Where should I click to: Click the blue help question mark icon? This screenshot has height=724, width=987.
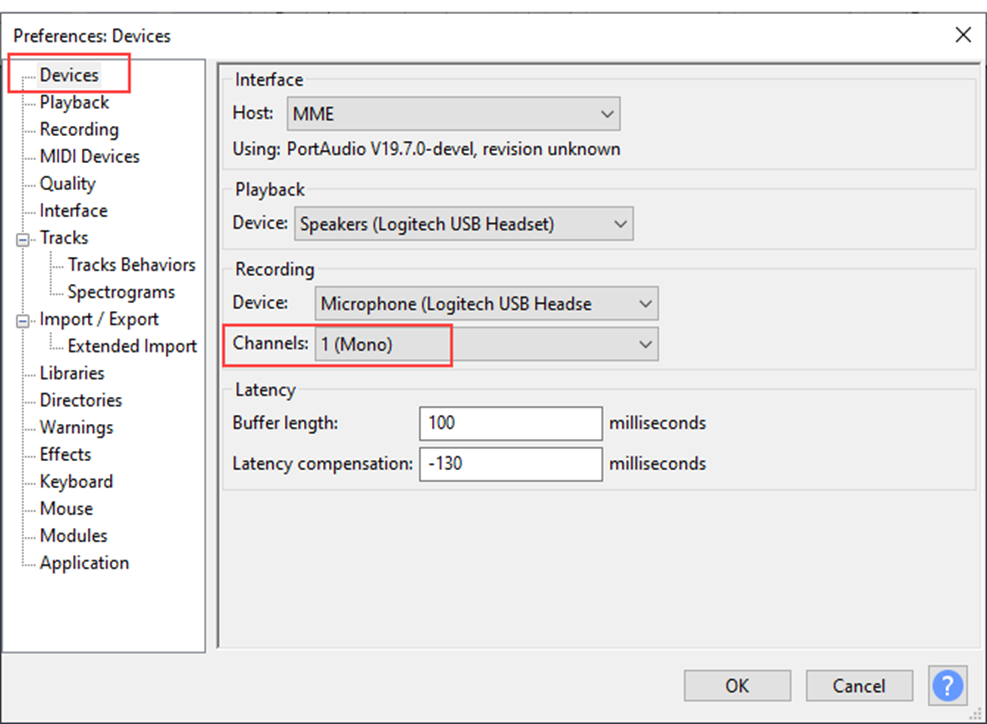coord(948,685)
